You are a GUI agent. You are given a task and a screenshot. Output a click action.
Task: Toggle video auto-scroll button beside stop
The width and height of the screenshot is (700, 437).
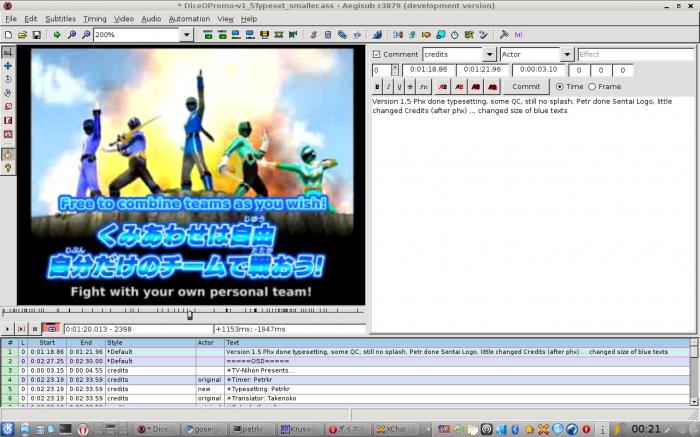click(51, 329)
